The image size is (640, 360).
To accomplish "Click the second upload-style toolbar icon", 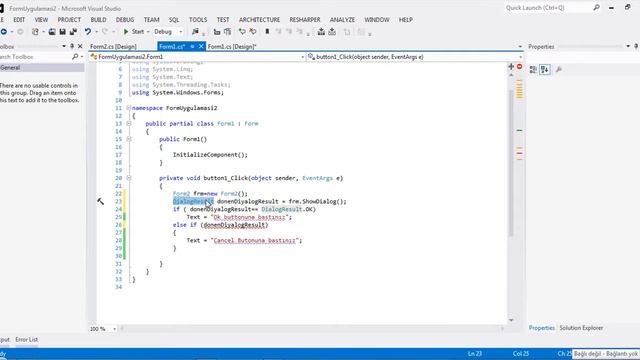I will pyautogui.click(x=332, y=32).
